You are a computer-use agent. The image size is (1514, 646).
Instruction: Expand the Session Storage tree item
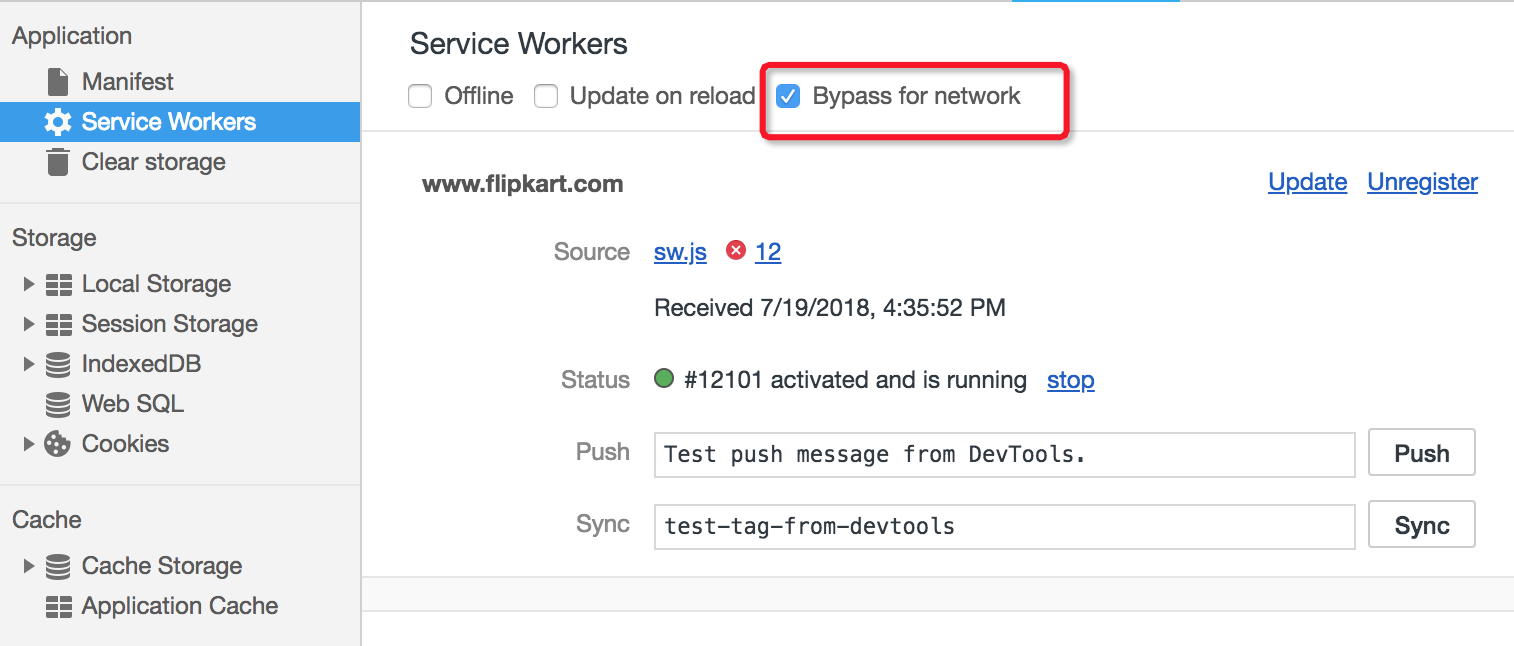point(28,323)
